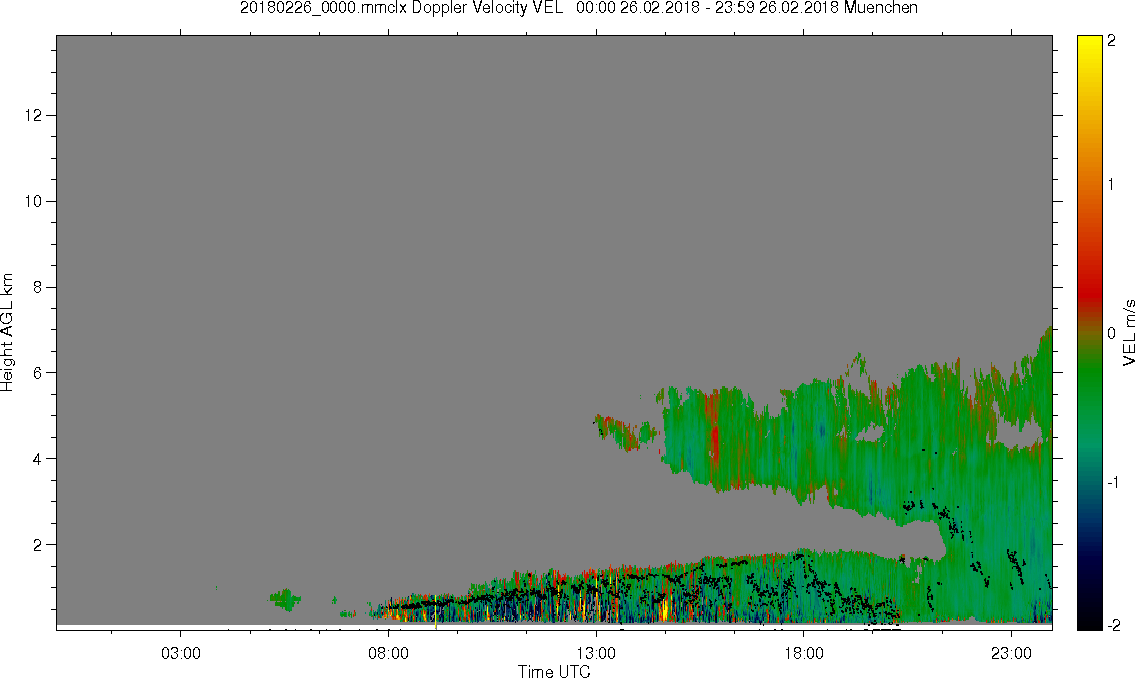Click the colorbar yellow top end

(1089, 41)
